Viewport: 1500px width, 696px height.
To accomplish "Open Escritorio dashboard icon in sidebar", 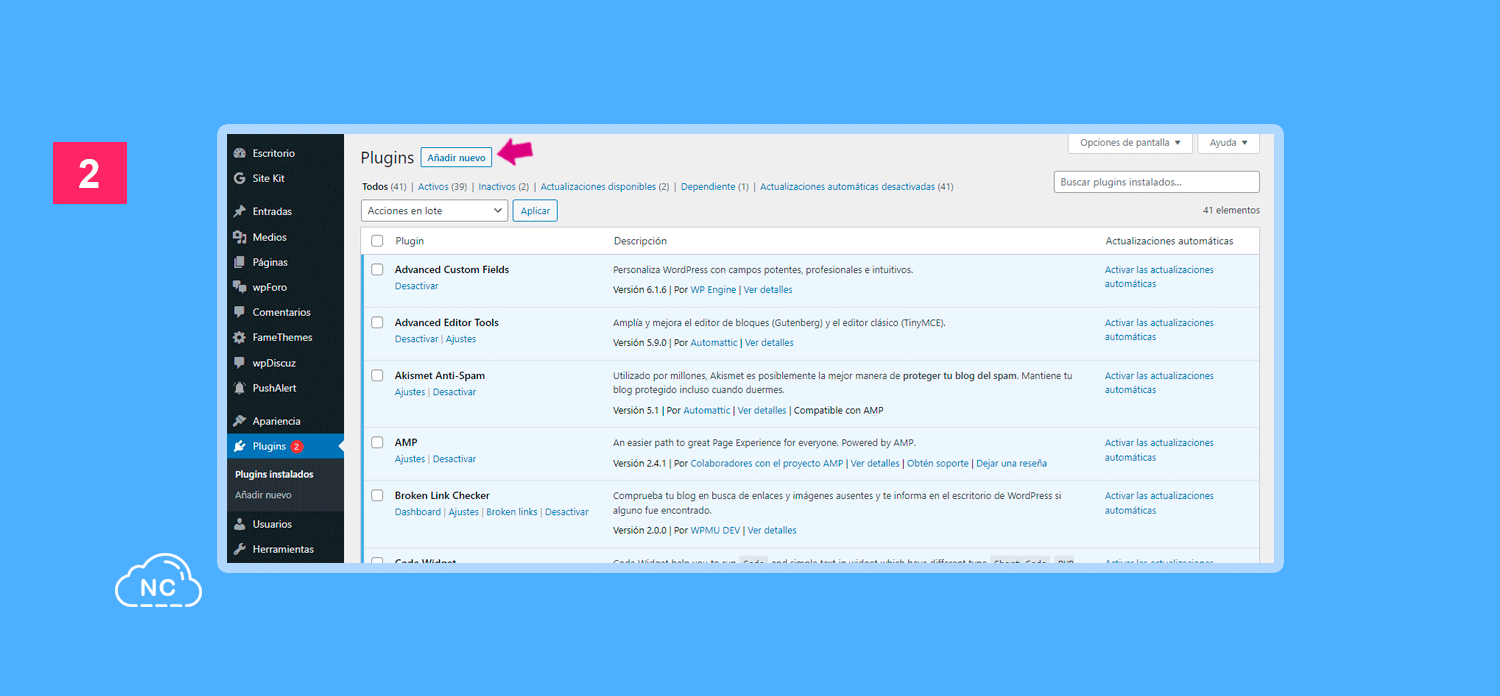I will (240, 153).
